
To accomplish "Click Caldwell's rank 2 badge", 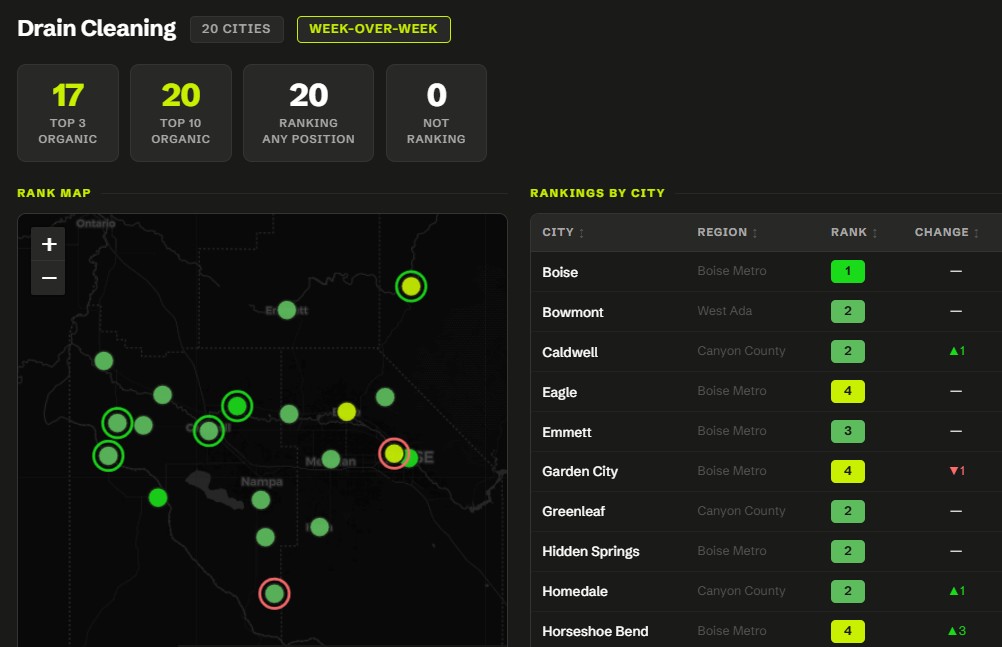I will tap(847, 352).
